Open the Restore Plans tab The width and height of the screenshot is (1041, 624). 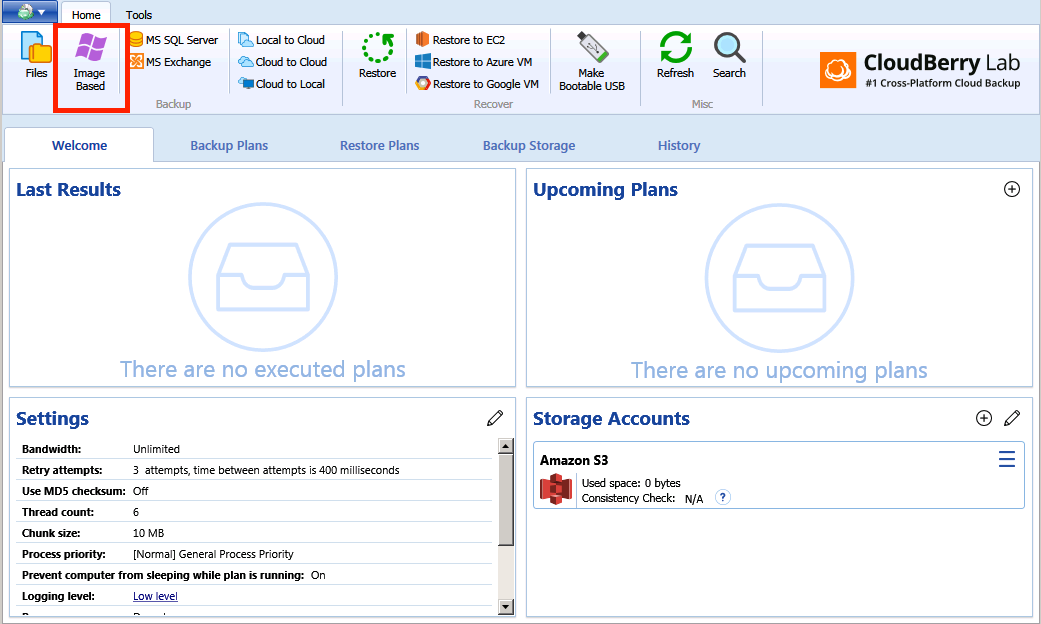coord(379,145)
